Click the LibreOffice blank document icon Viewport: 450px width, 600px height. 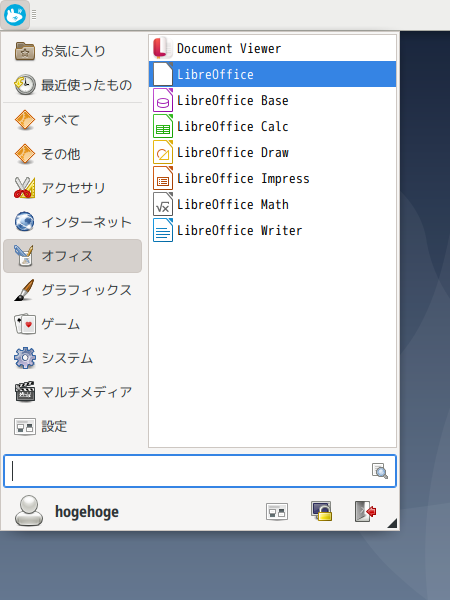[163, 74]
